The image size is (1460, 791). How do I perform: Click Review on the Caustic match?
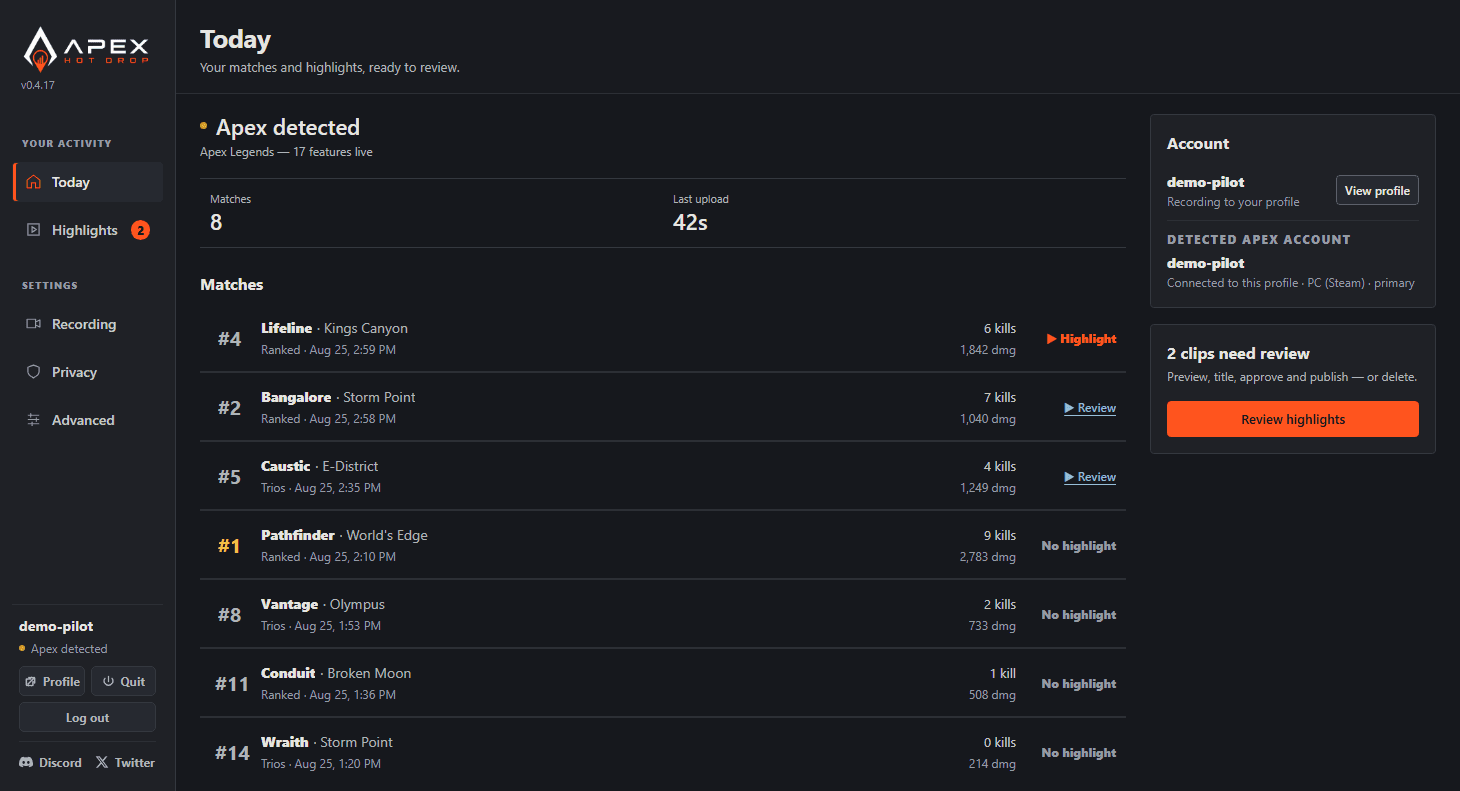[x=1090, y=477]
